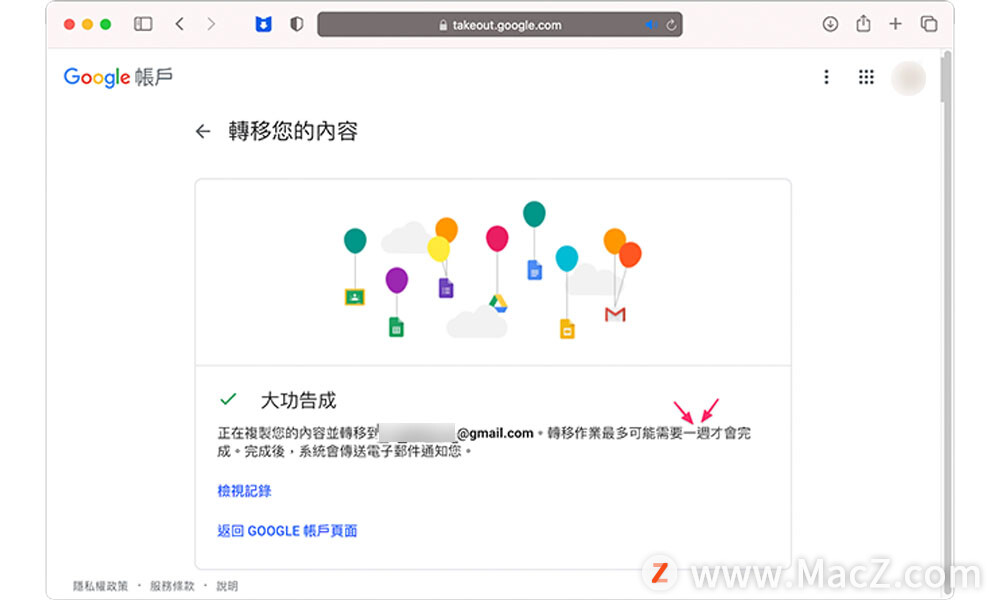The image size is (1000, 600).
Task: Click the back arrow beside 轉移您的內容
Action: (203, 132)
